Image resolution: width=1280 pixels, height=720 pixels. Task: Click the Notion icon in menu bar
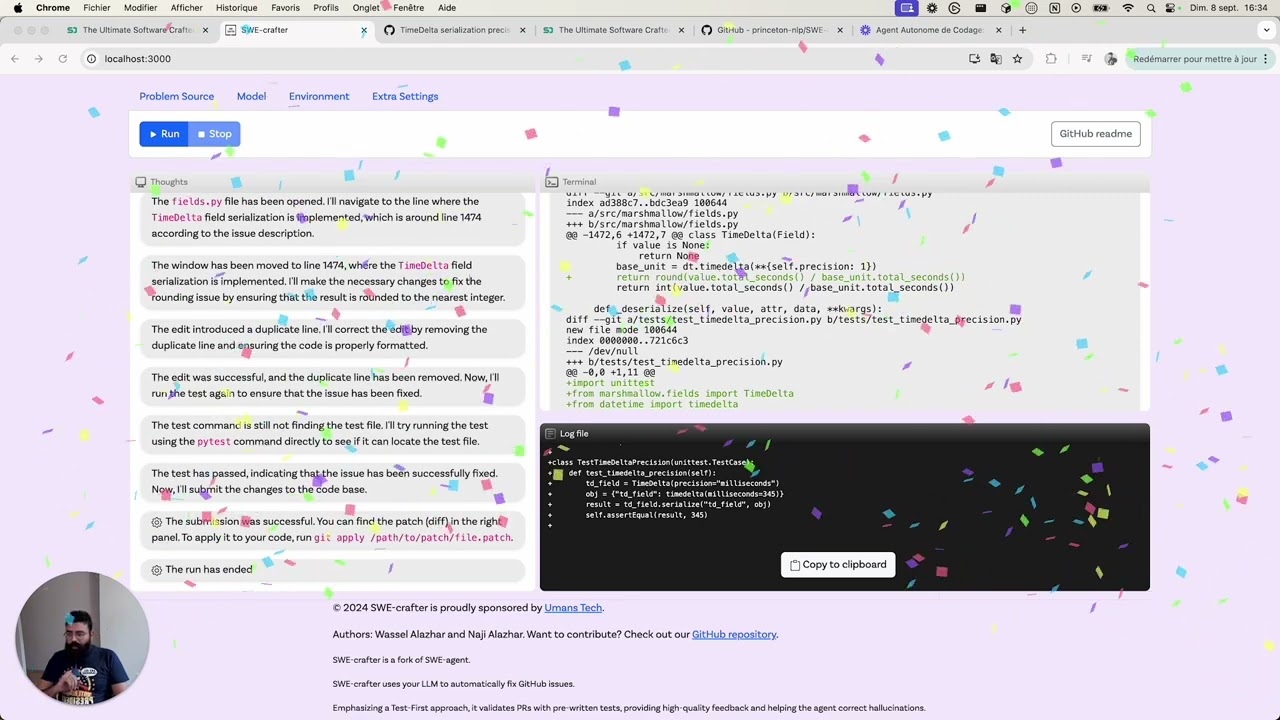click(x=1054, y=8)
